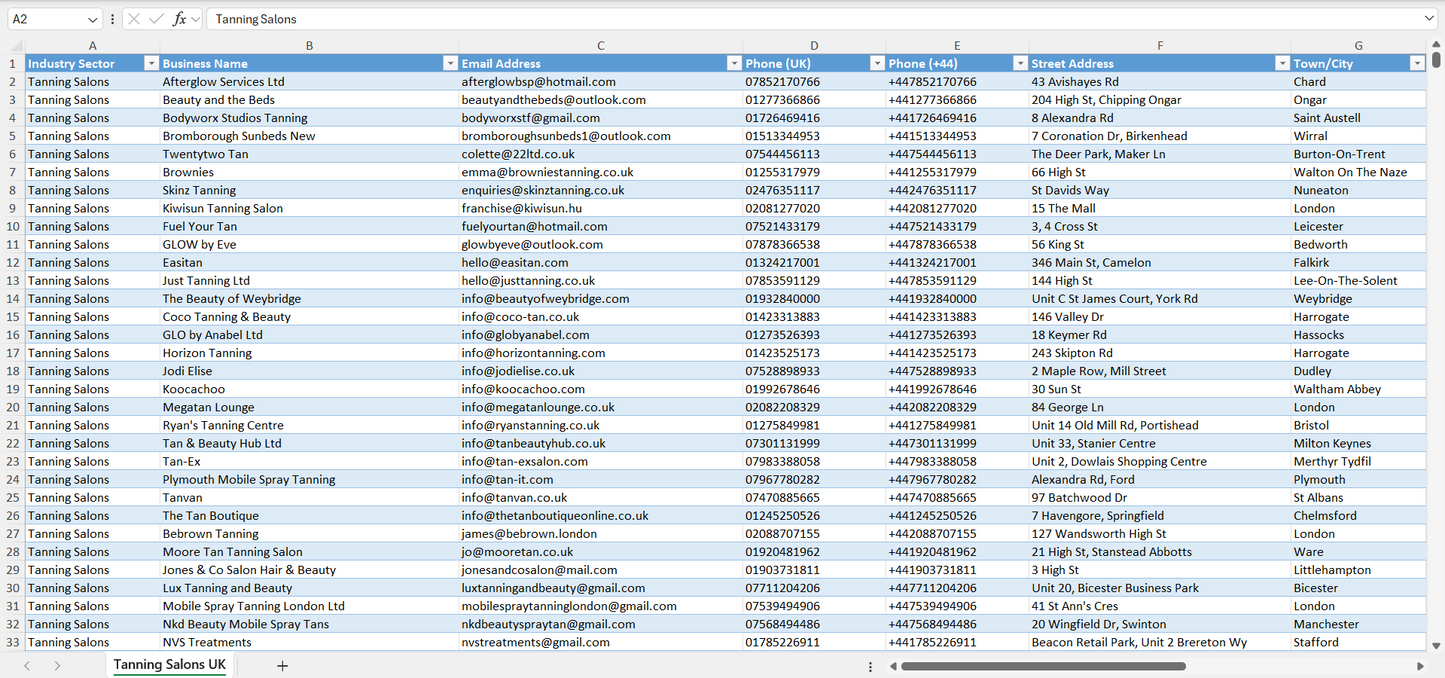1445x678 pixels.
Task: Select column G header
Action: (x=1359, y=46)
